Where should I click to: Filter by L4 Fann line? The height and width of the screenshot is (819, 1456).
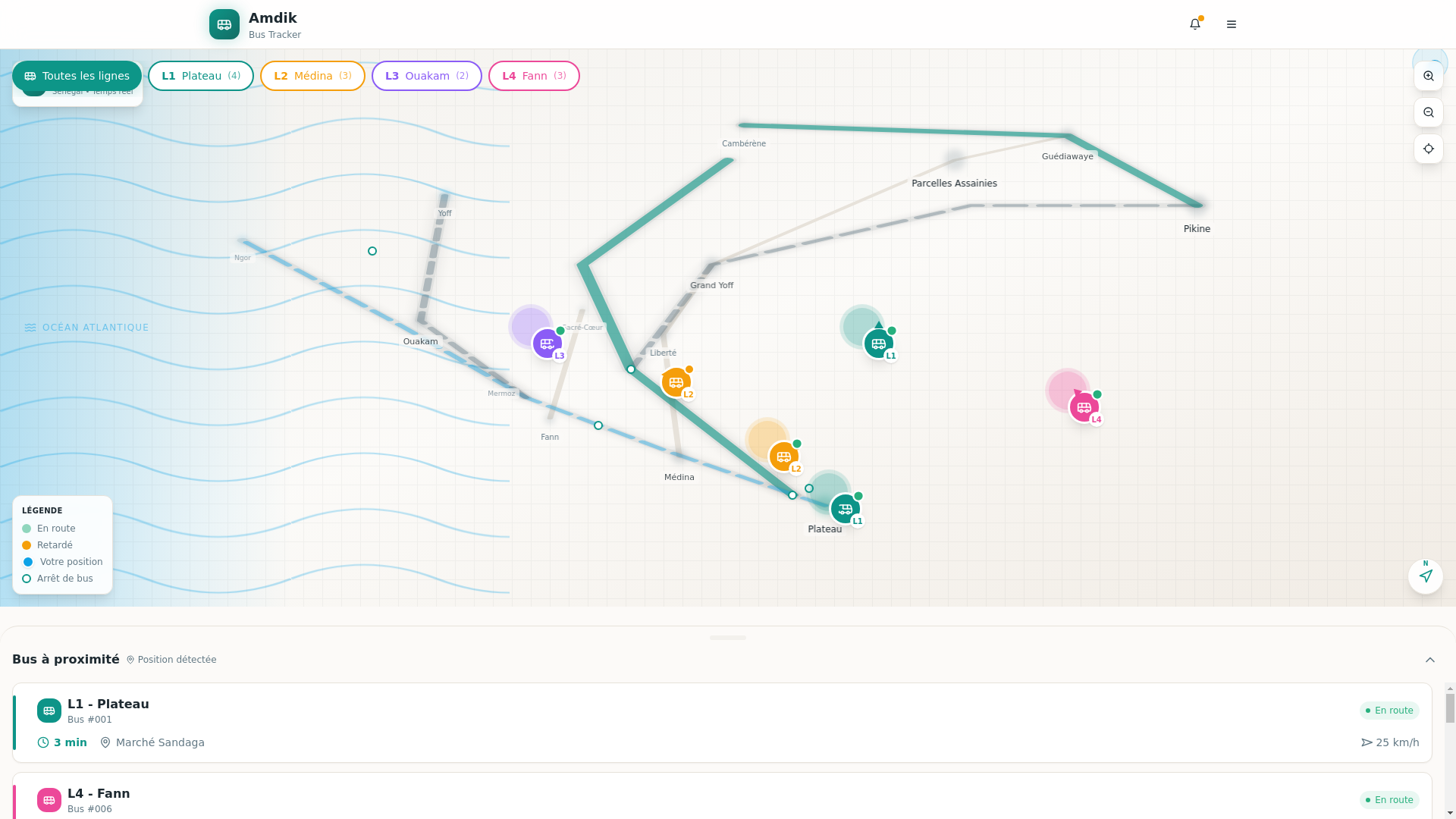click(x=534, y=76)
